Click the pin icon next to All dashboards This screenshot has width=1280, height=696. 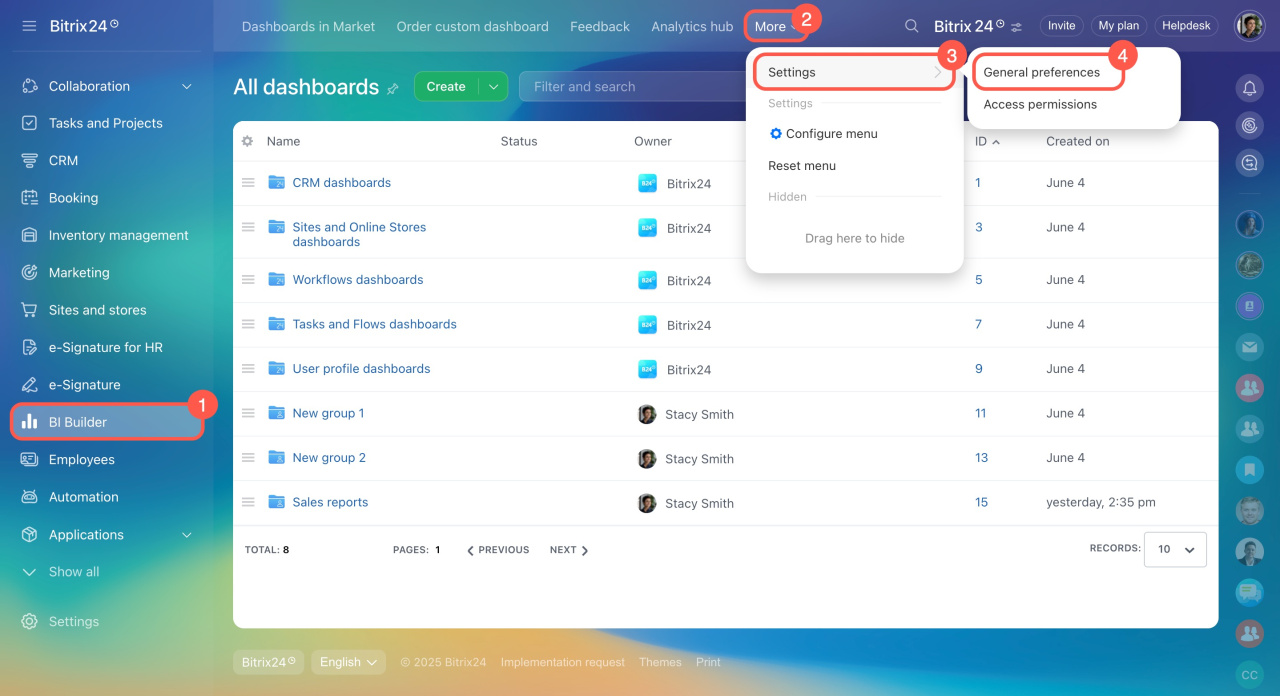pyautogui.click(x=392, y=88)
